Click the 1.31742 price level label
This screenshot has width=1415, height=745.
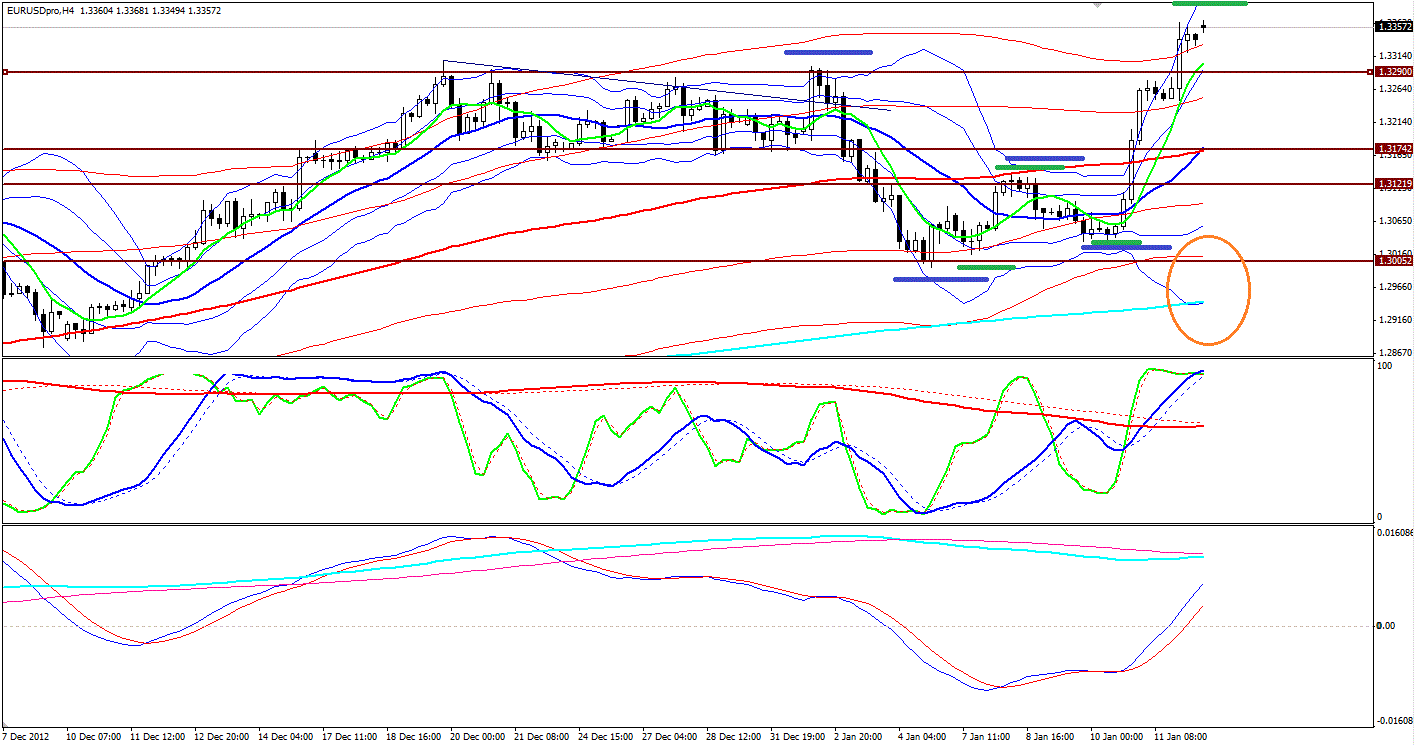click(1393, 148)
